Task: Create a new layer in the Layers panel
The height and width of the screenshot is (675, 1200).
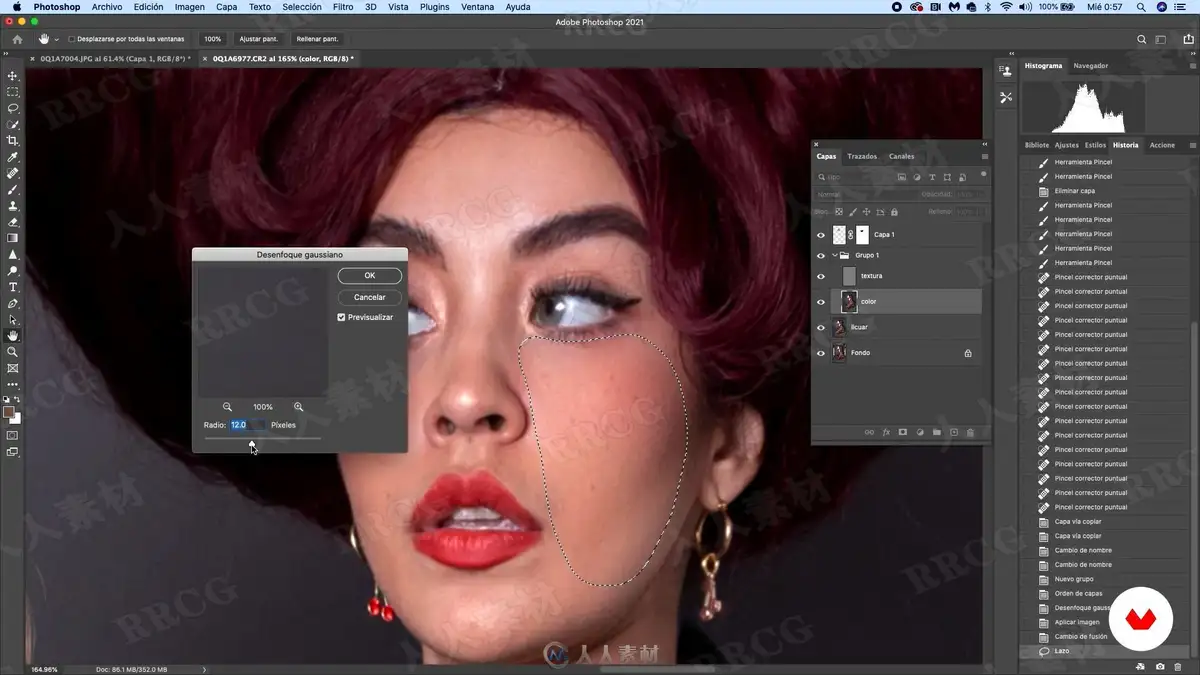Action: point(953,432)
